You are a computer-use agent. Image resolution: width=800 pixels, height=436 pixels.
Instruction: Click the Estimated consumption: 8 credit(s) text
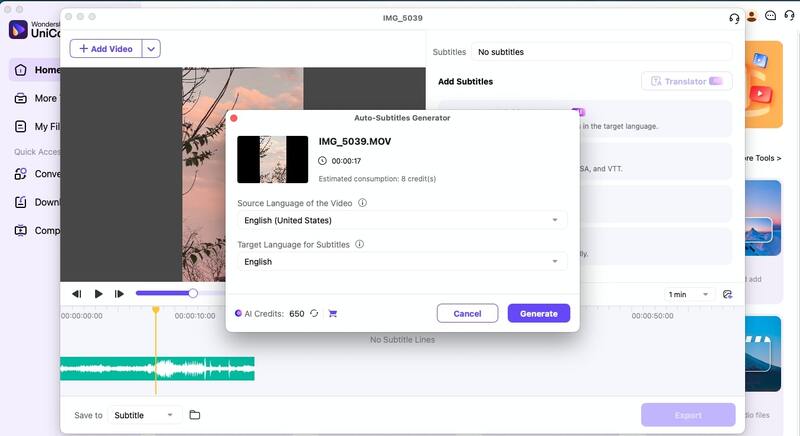(x=377, y=179)
